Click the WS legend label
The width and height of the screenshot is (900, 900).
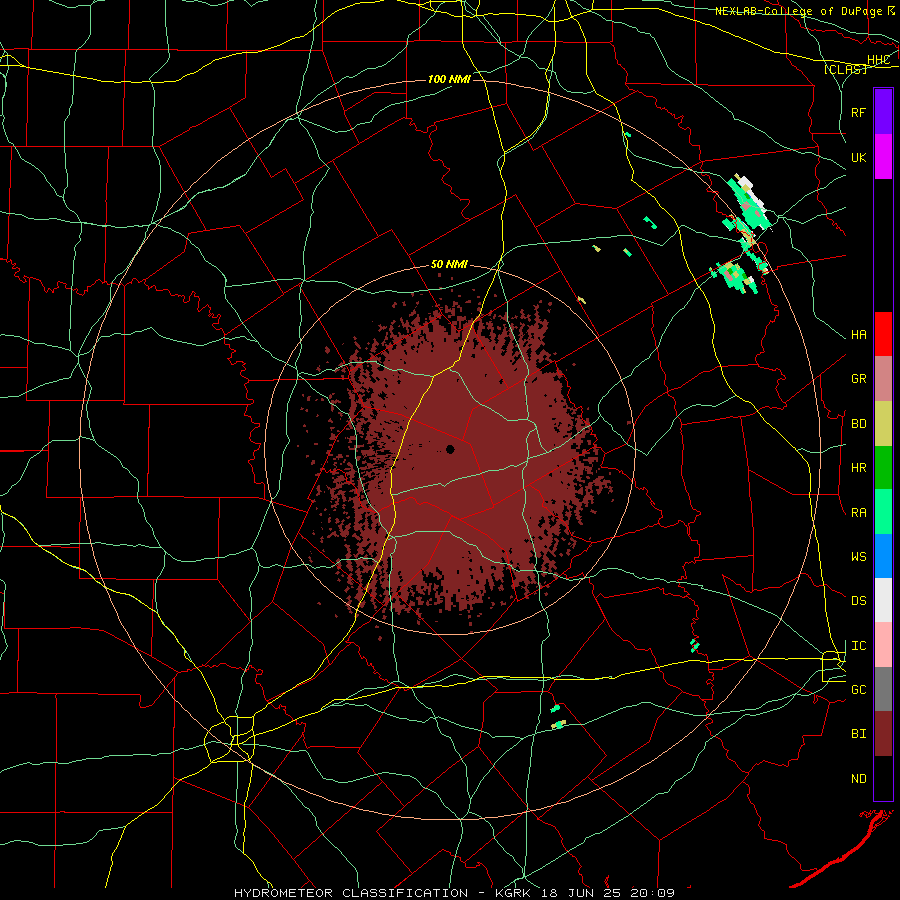click(858, 557)
